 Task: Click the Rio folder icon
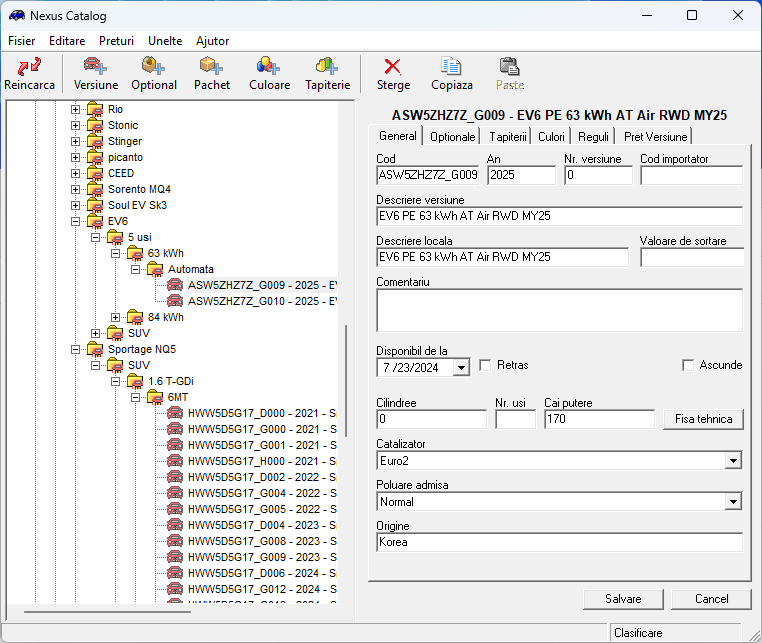pos(95,109)
